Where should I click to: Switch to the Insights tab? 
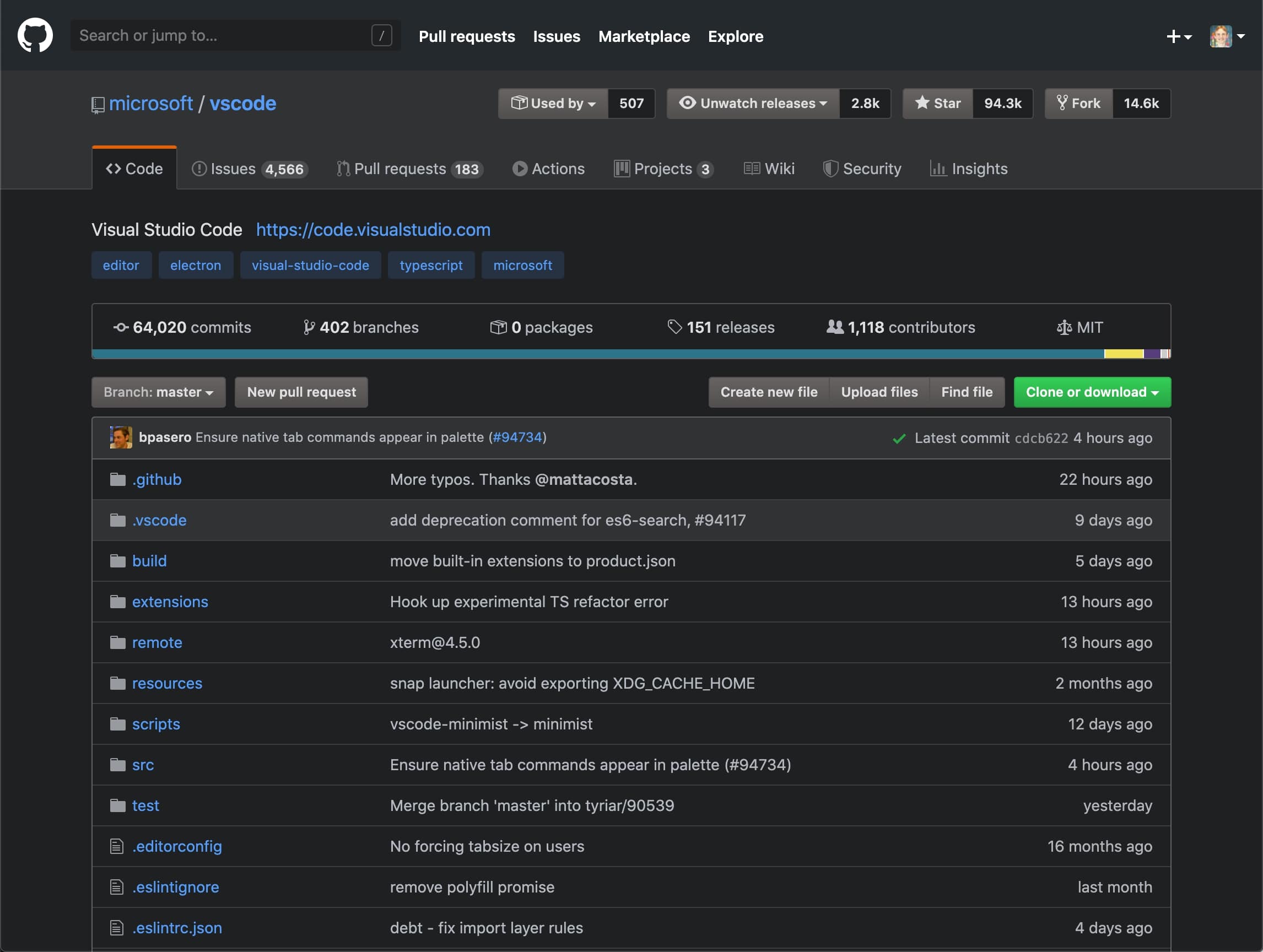pos(969,169)
